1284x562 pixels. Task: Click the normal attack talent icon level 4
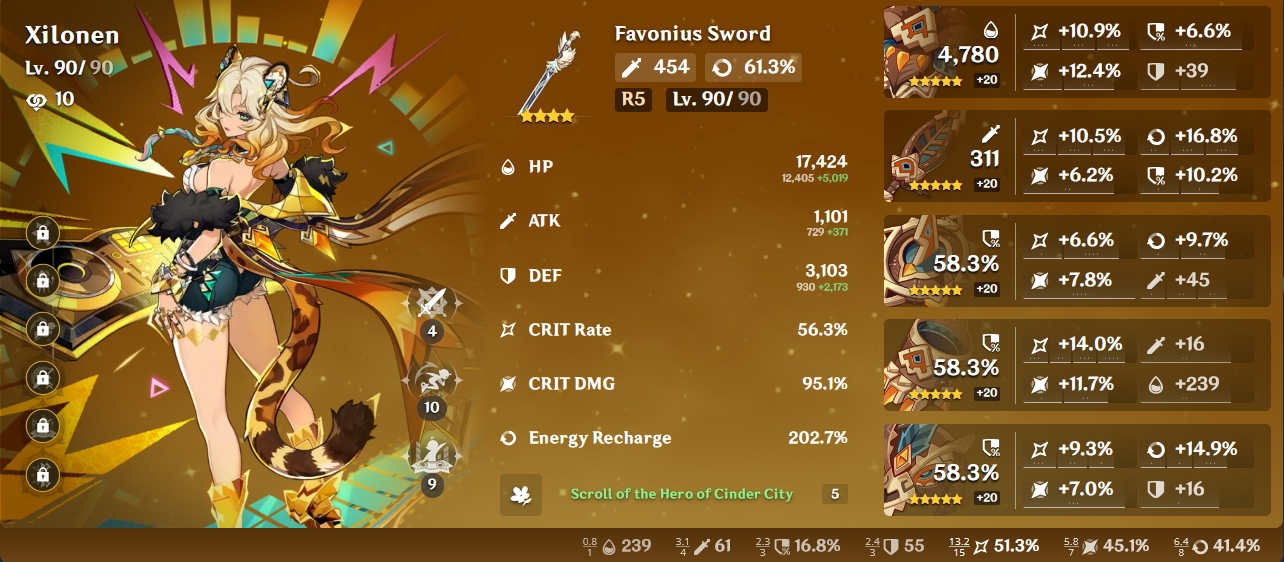[433, 305]
